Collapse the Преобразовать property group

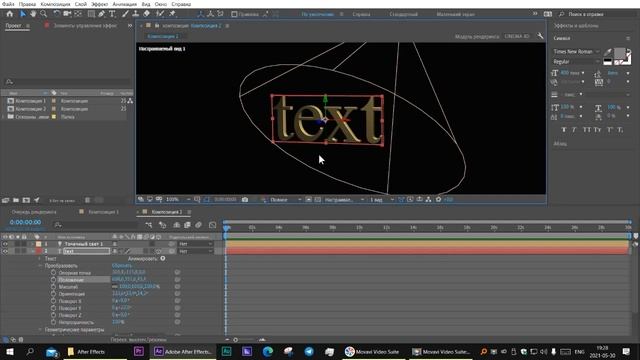pos(40,266)
